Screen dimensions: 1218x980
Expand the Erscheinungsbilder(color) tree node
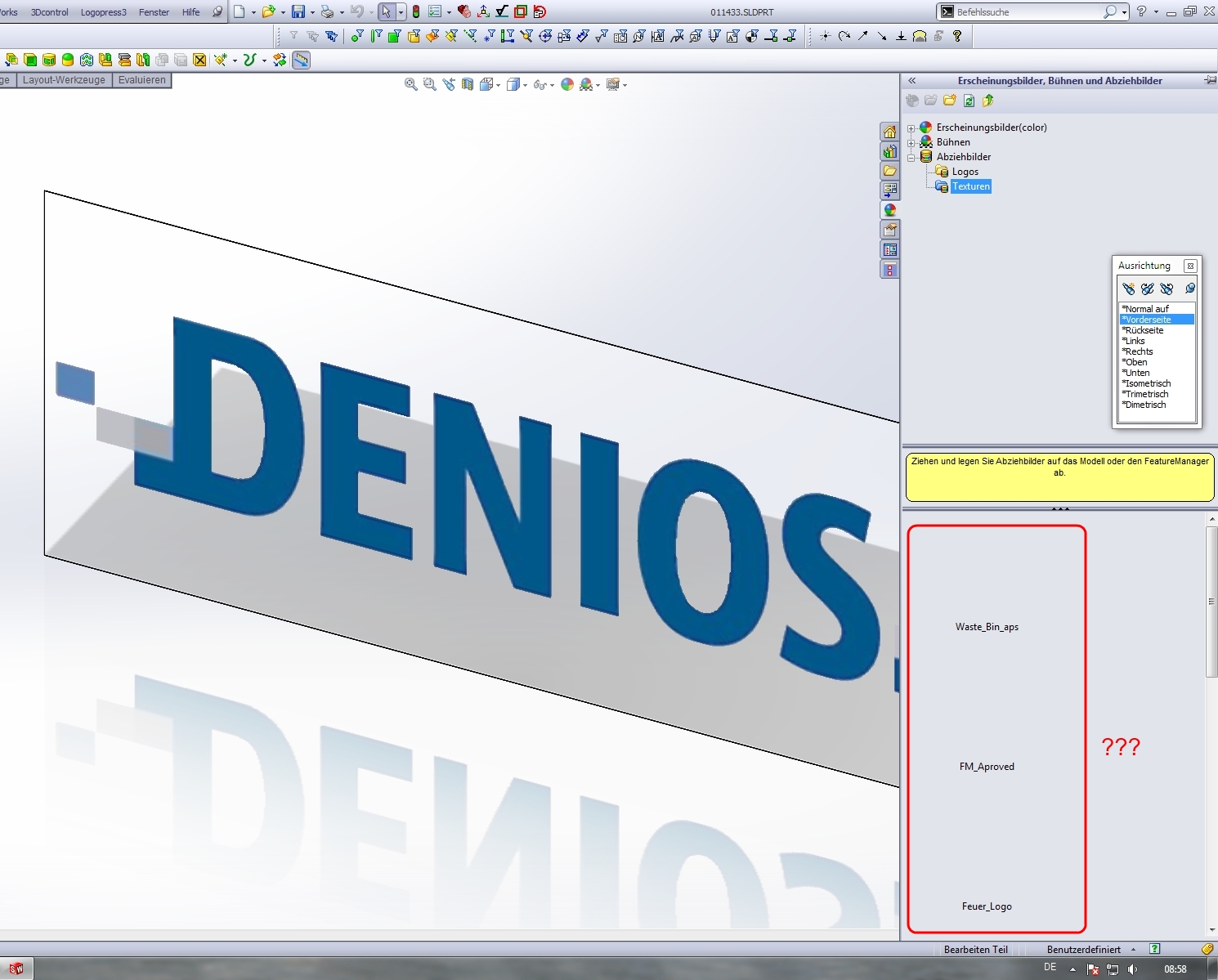click(x=911, y=128)
